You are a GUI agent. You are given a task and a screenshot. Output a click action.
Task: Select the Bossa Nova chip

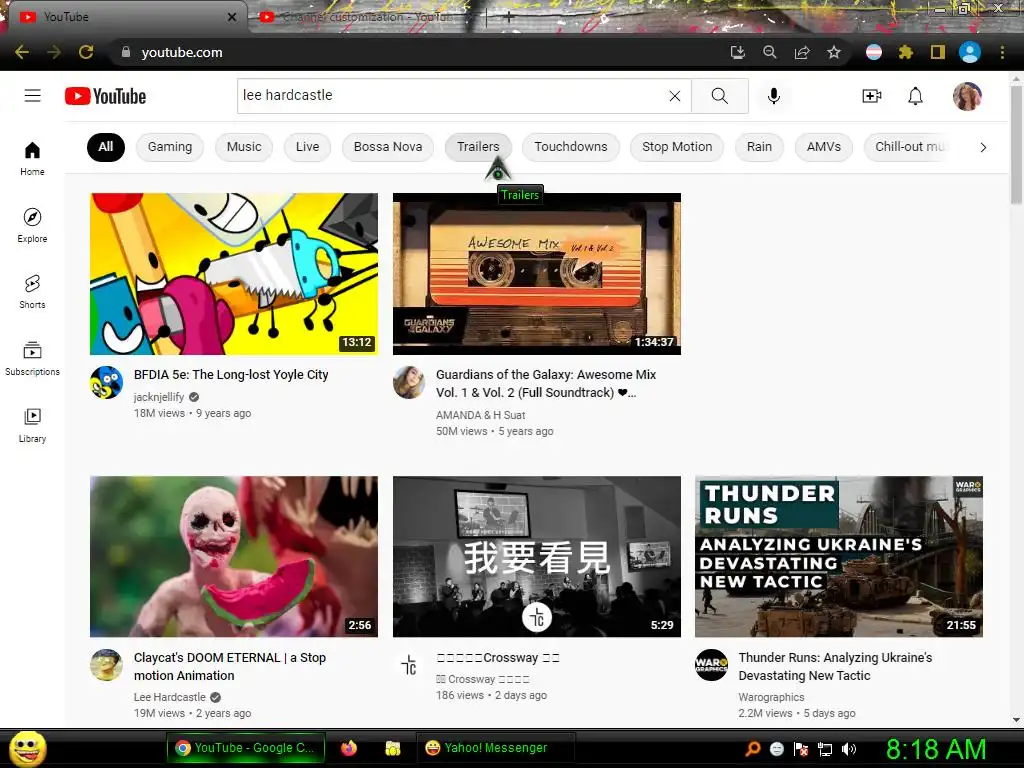click(388, 147)
